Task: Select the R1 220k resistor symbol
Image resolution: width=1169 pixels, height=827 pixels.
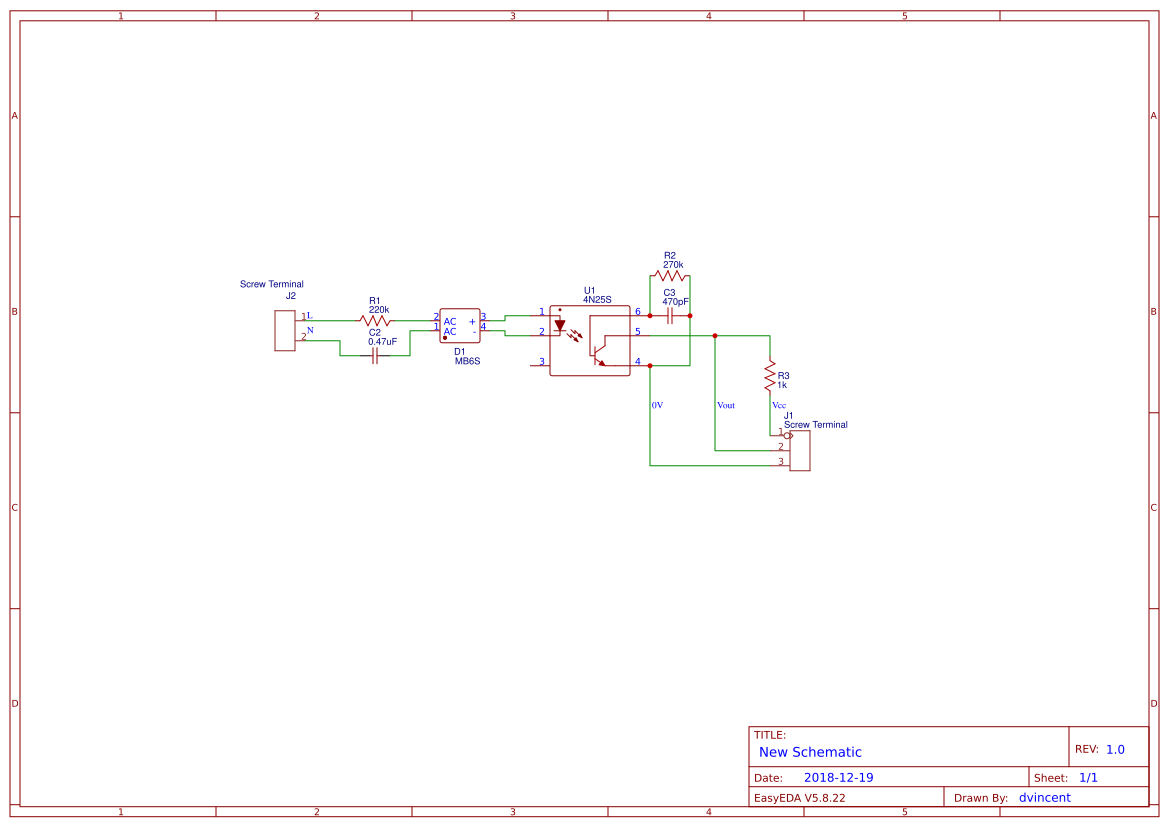Action: click(375, 318)
